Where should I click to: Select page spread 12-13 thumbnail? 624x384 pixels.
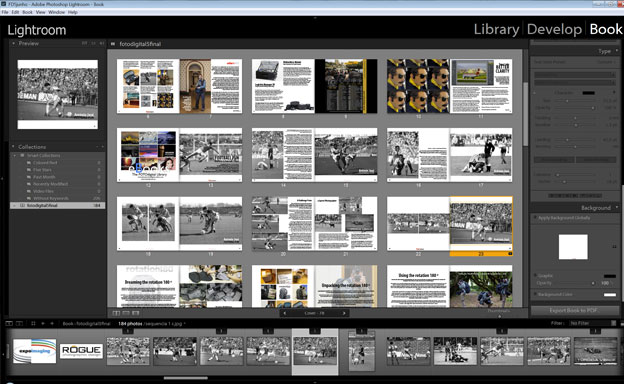(x=179, y=155)
